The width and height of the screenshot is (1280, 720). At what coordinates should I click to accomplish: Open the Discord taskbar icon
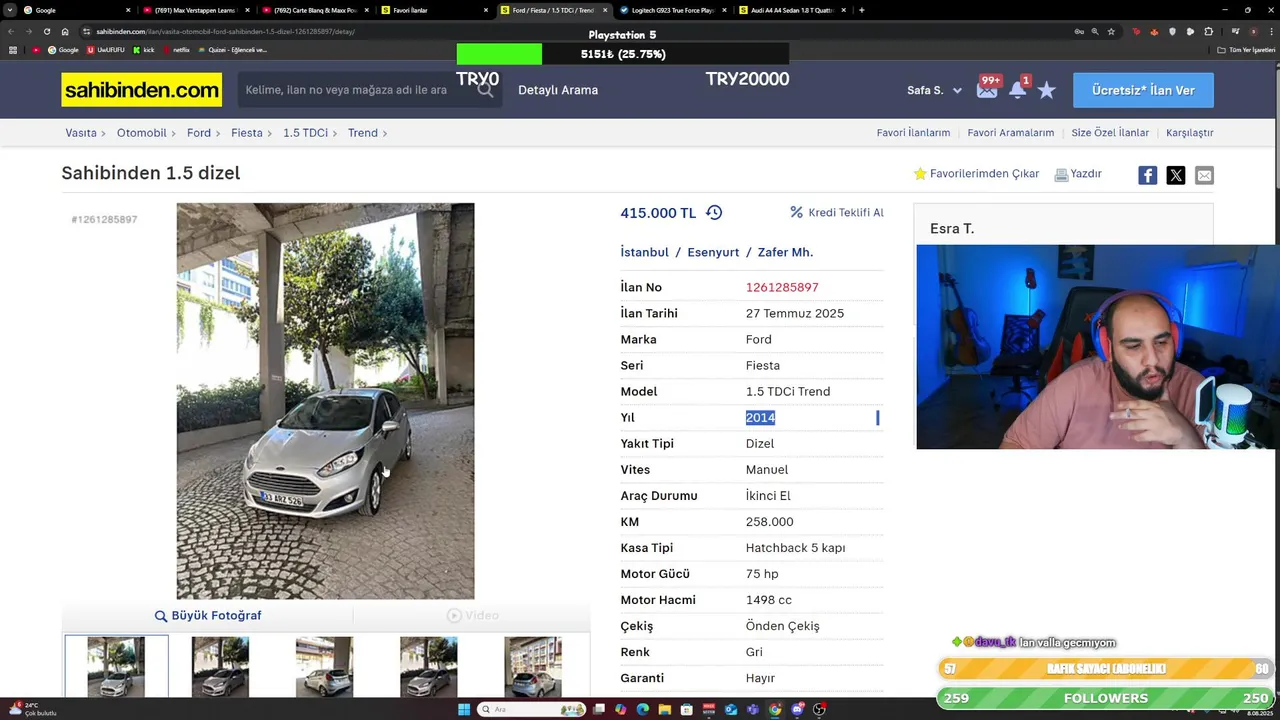pyautogui.click(x=797, y=709)
